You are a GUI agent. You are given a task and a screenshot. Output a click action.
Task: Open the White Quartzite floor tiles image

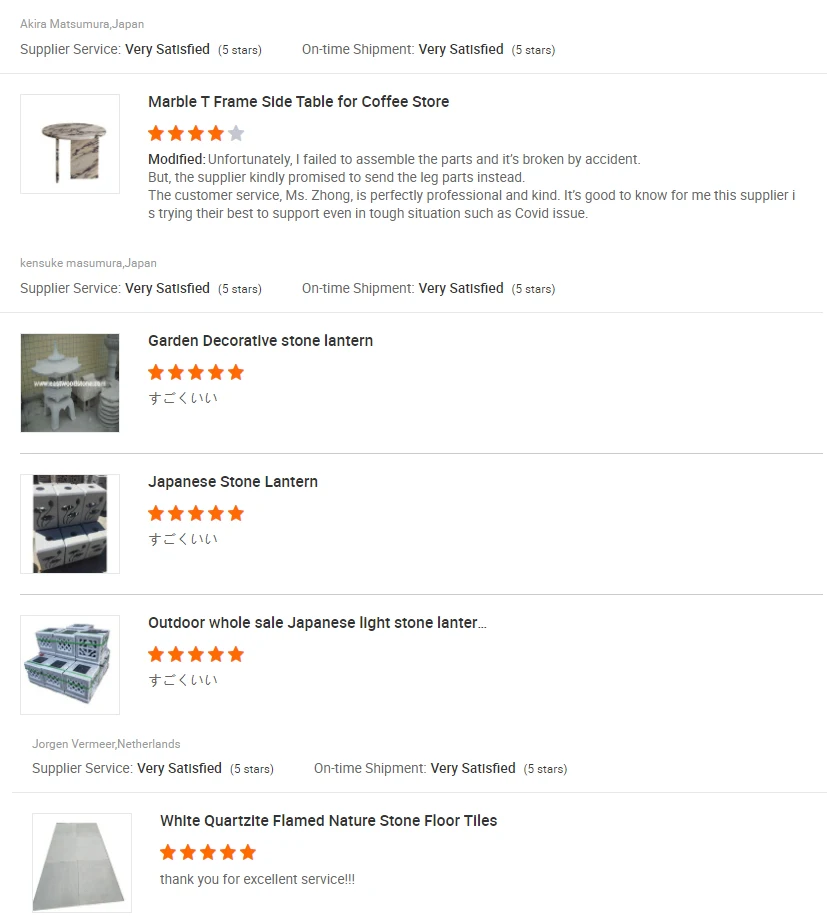pyautogui.click(x=82, y=863)
